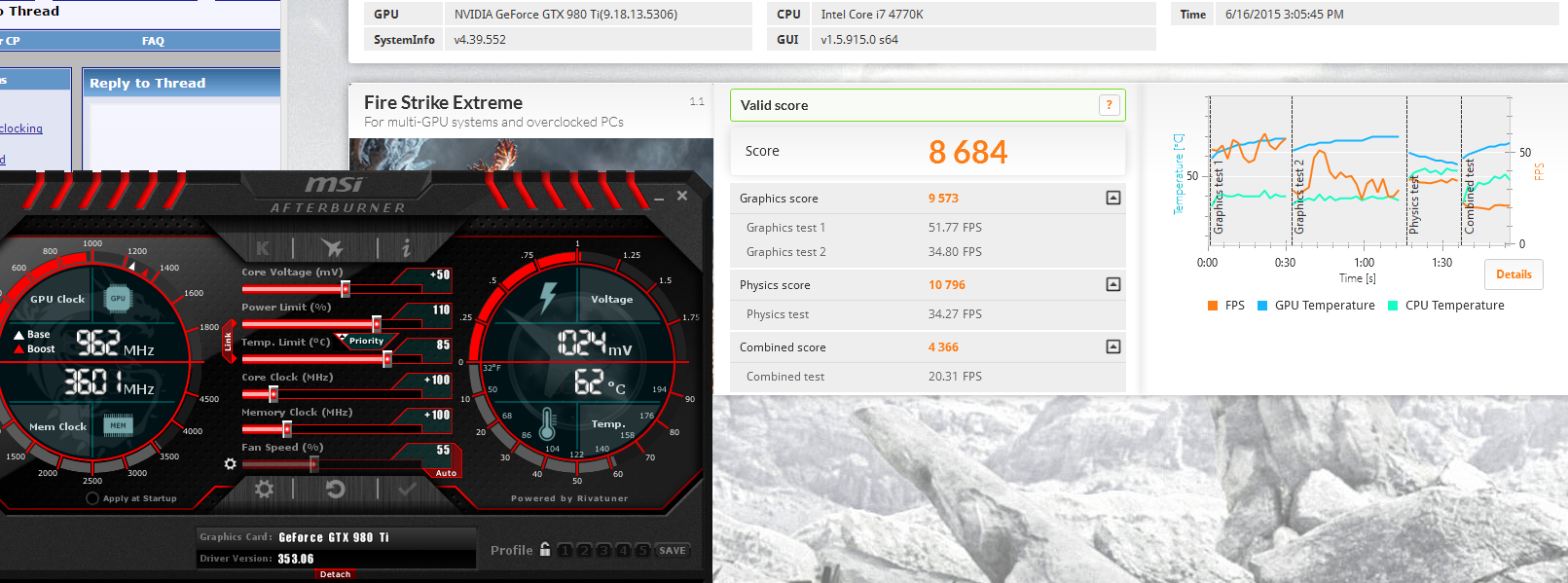The height and width of the screenshot is (583, 1568).
Task: Toggle the Link power and temp limit
Action: pos(228,342)
